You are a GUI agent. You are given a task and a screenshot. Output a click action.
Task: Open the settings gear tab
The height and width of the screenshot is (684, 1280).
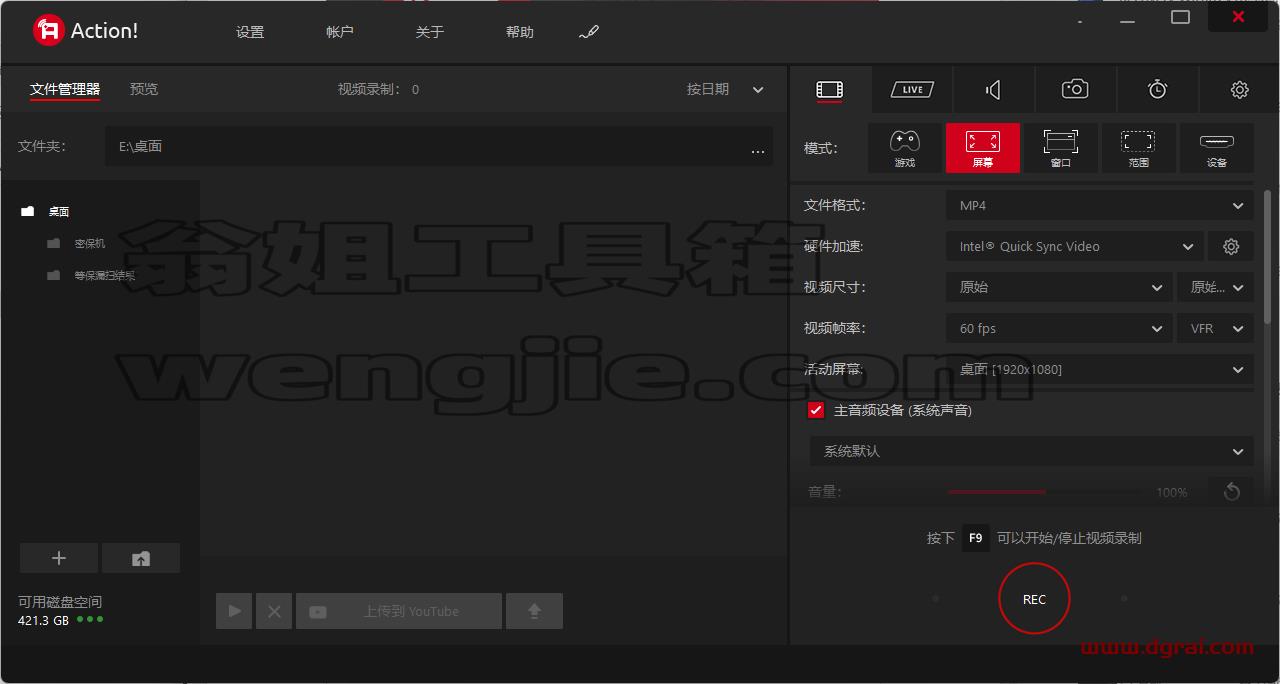click(1239, 90)
